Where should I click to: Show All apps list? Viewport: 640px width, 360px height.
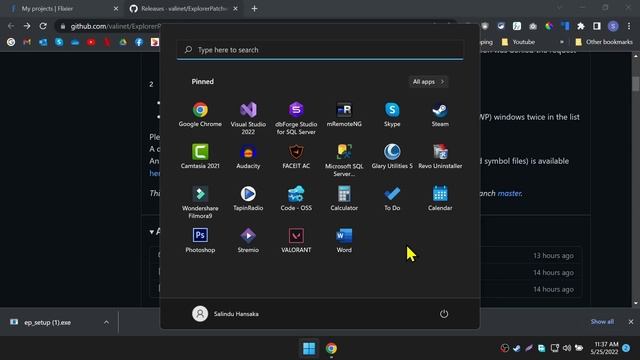tap(428, 82)
